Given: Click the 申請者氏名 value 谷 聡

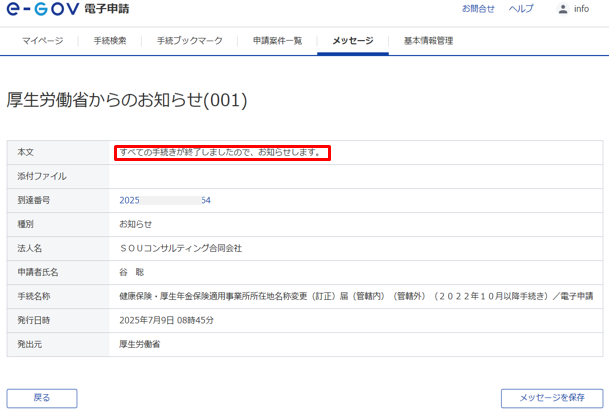Looking at the screenshot, I should point(132,272).
